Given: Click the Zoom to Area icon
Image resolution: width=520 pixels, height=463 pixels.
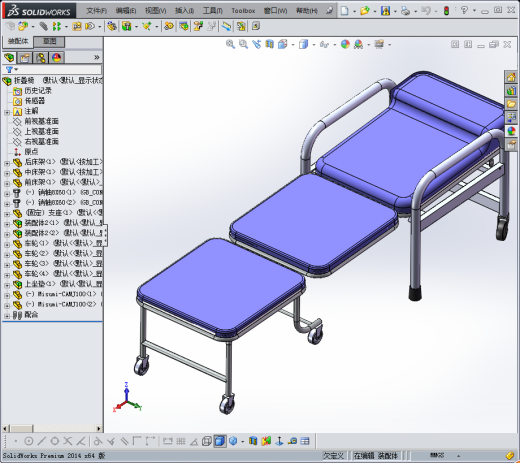Looking at the screenshot, I should click(243, 44).
